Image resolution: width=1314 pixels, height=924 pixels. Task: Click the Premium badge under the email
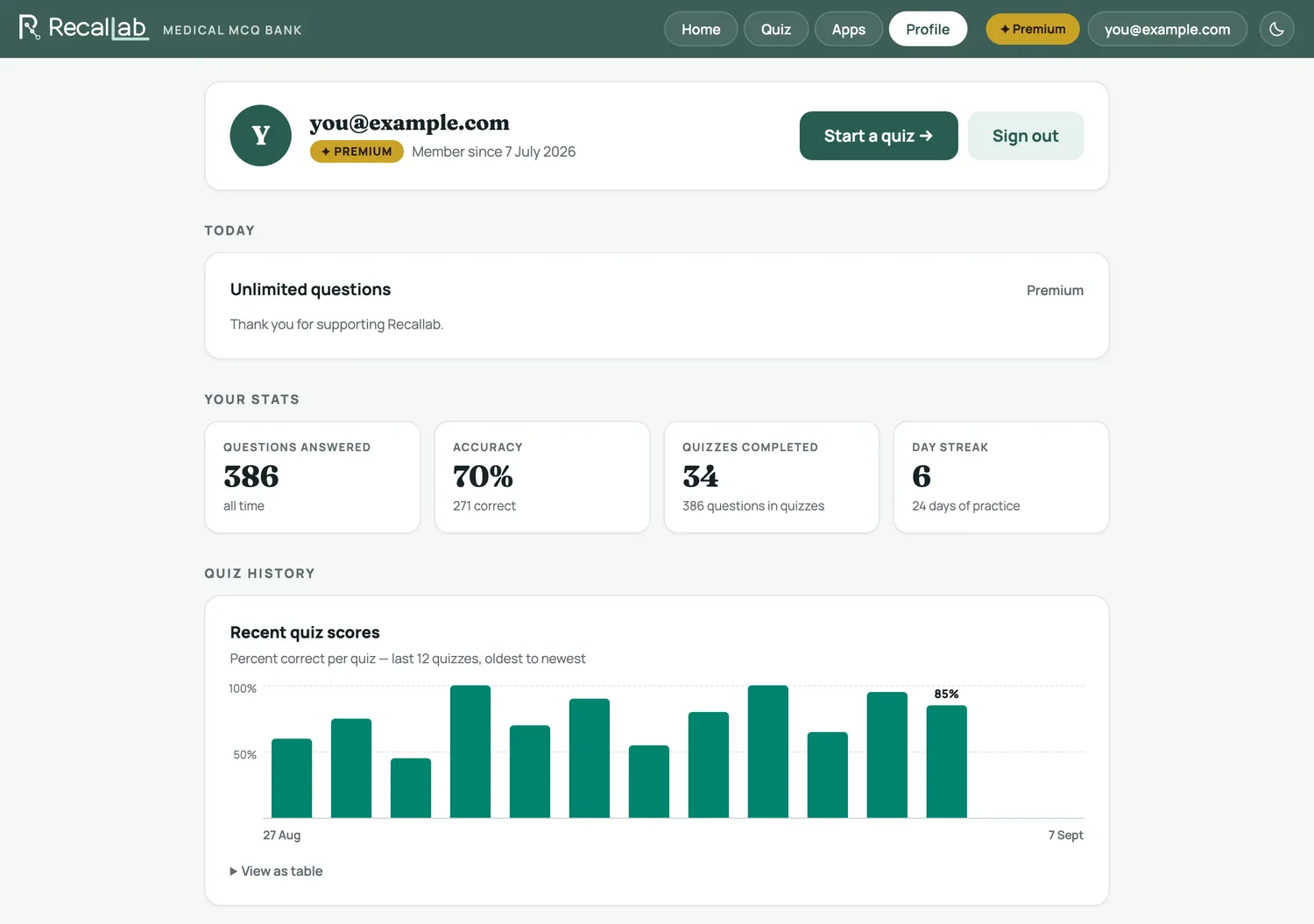pyautogui.click(x=357, y=152)
